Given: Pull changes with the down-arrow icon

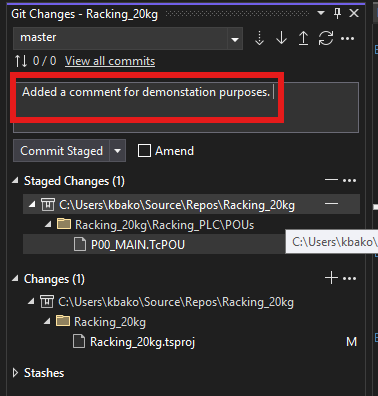Looking at the screenshot, I should pyautogui.click(x=281, y=38).
